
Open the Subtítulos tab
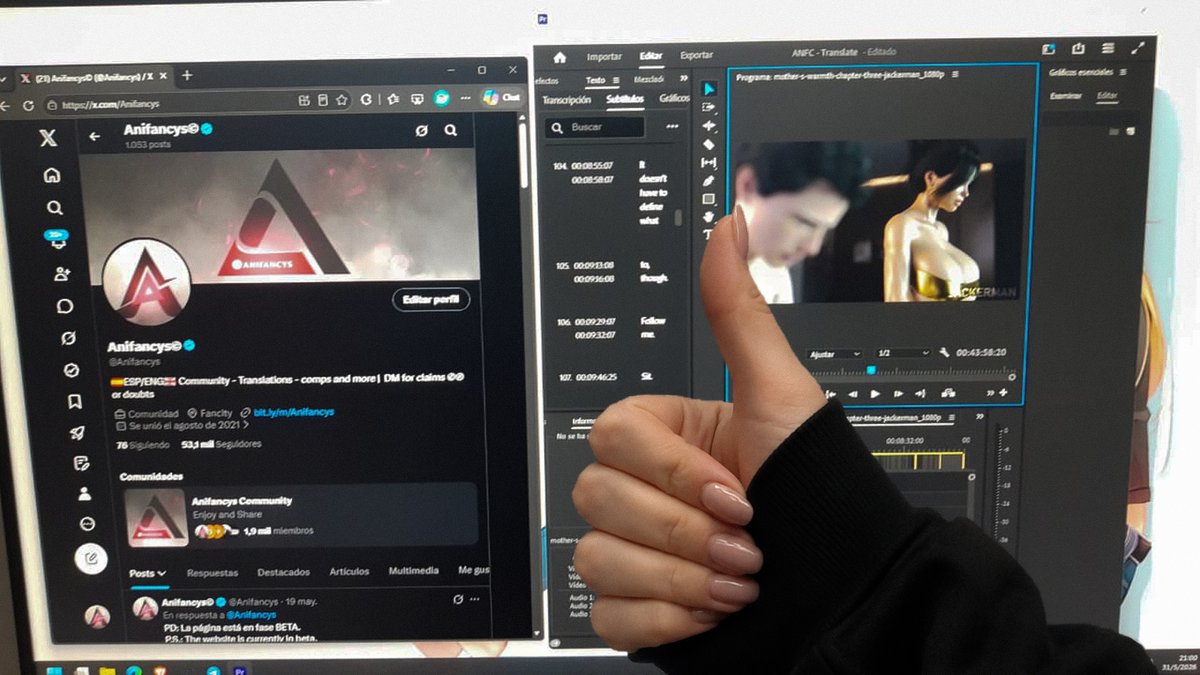pyautogui.click(x=625, y=100)
